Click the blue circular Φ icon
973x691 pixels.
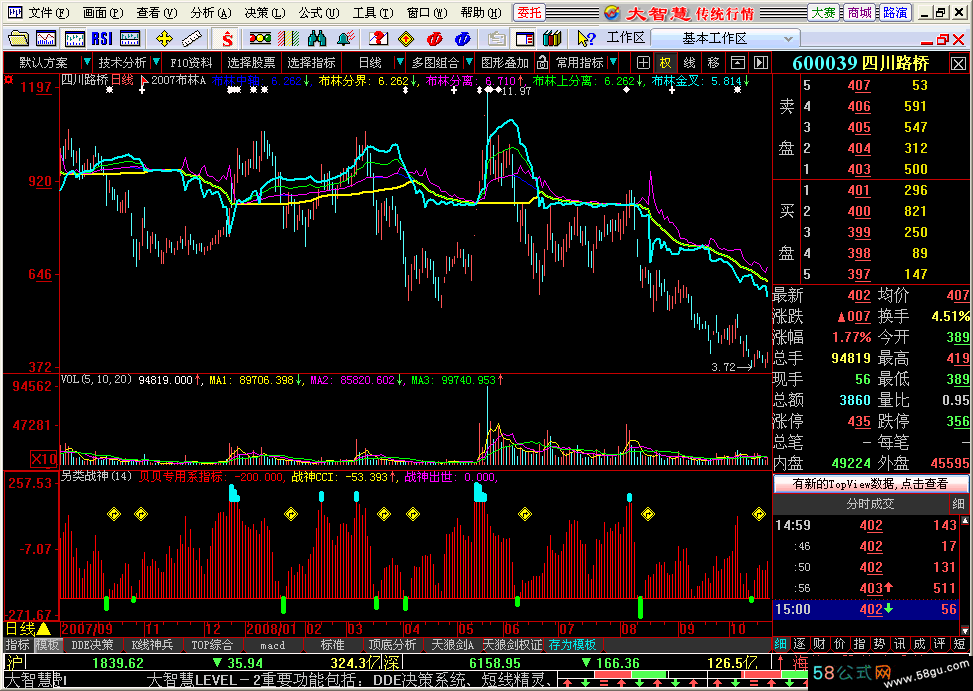pyautogui.click(x=462, y=39)
